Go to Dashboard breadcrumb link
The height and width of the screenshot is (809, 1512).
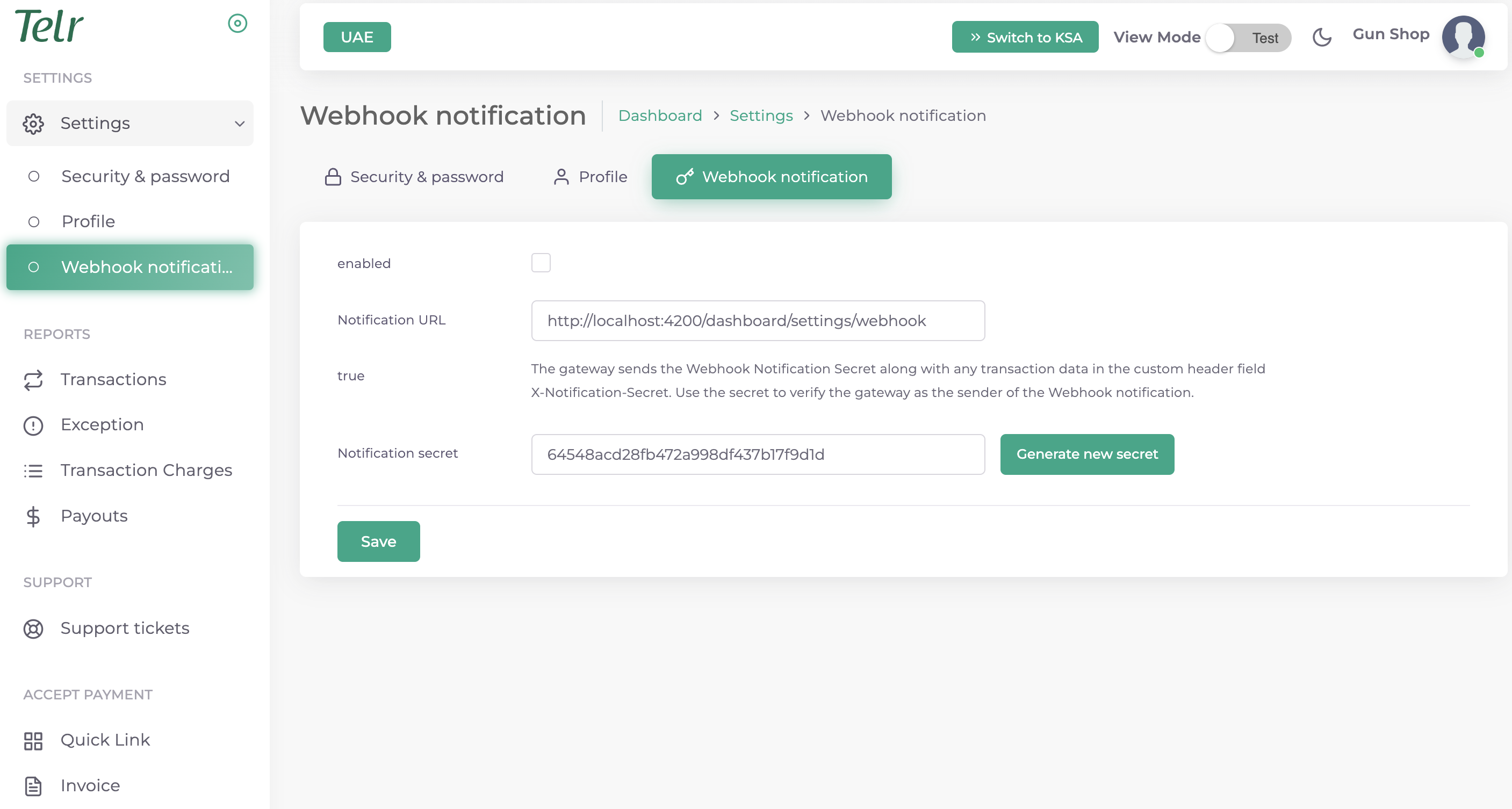point(660,115)
